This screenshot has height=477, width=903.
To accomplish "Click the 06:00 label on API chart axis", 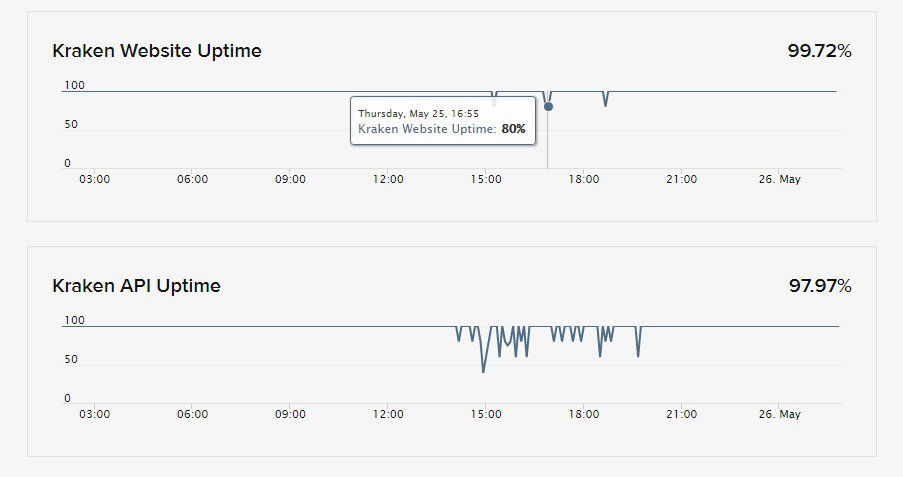I will (x=192, y=414).
